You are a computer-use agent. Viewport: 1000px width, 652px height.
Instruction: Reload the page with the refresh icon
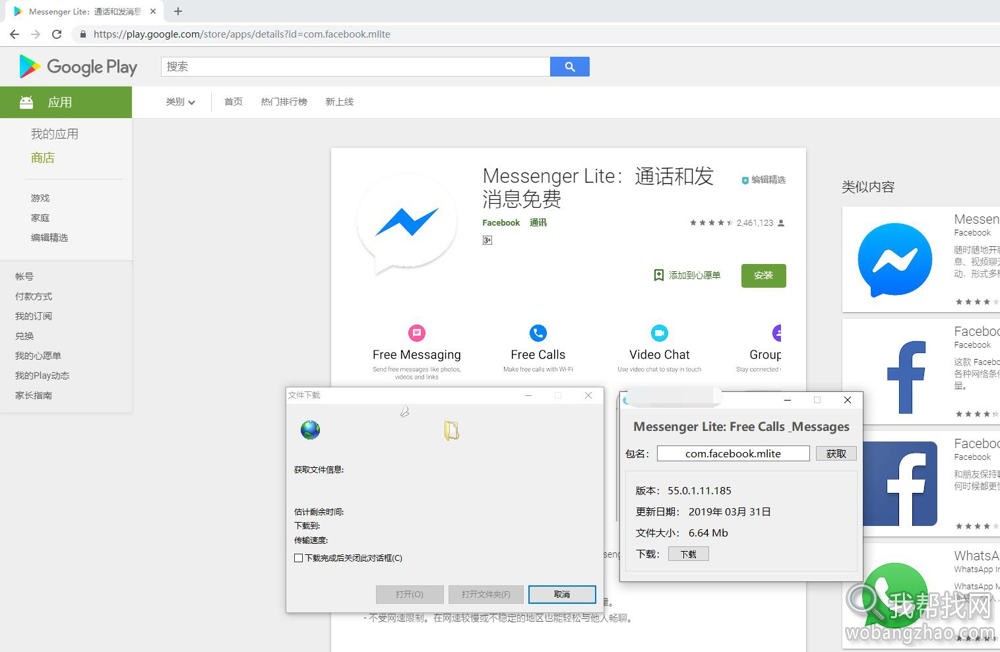[57, 34]
